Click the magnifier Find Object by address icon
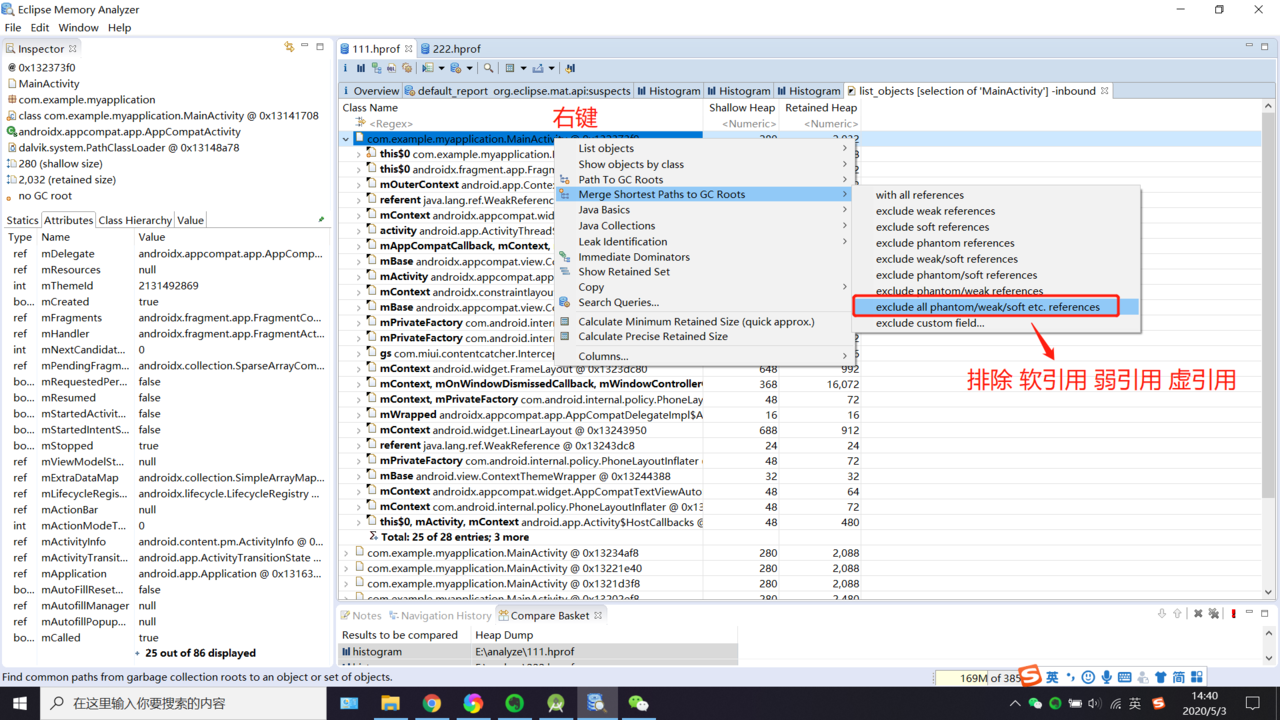The width and height of the screenshot is (1280, 720). [x=488, y=68]
